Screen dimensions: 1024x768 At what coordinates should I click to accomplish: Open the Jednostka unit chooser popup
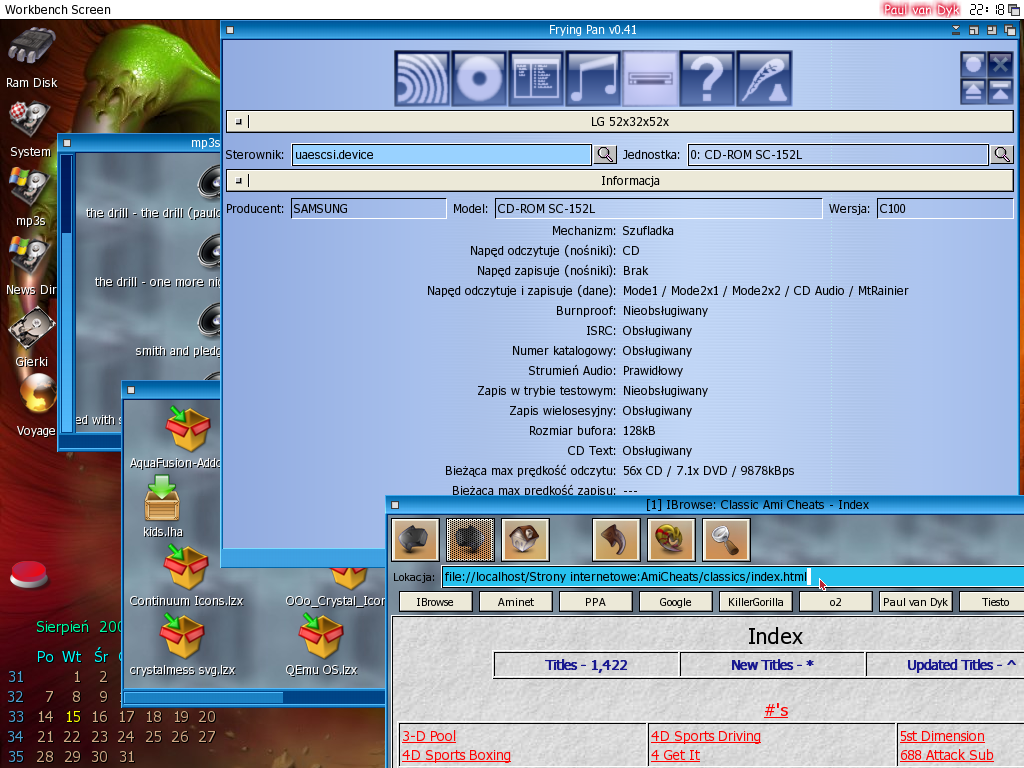pyautogui.click(x=1002, y=155)
